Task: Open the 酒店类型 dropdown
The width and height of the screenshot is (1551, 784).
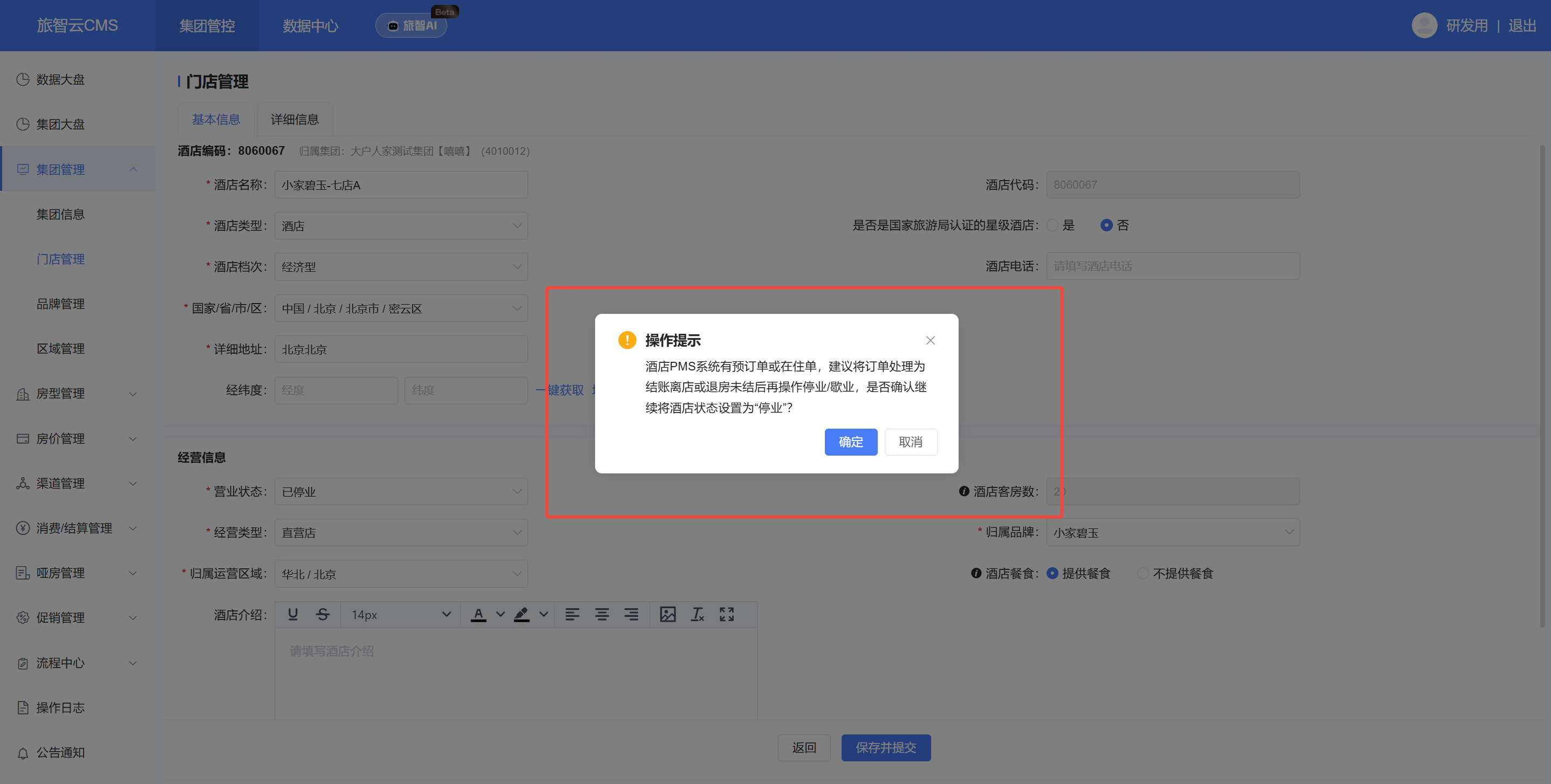Action: [401, 225]
